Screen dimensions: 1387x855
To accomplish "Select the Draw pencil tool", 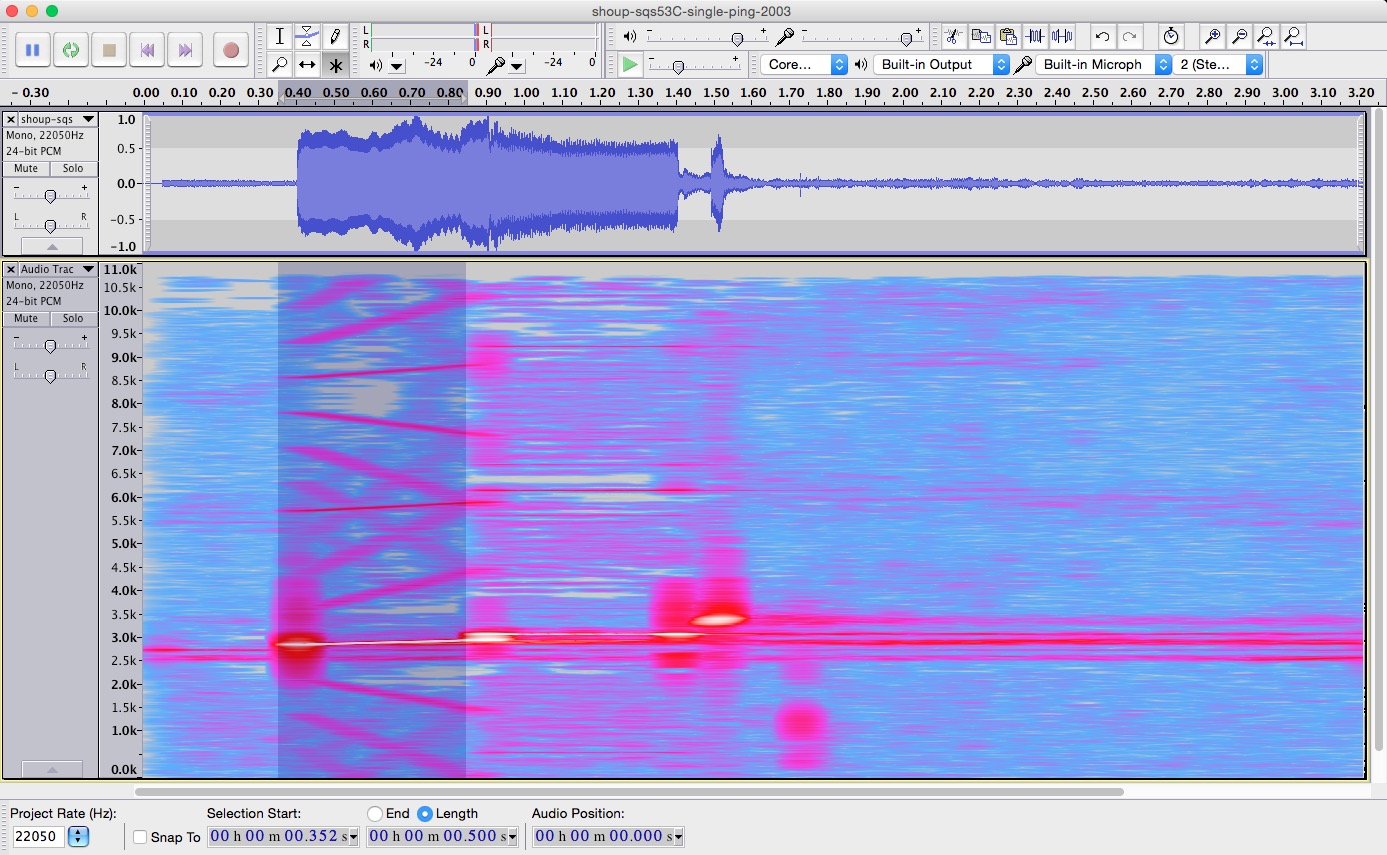I will (x=335, y=37).
